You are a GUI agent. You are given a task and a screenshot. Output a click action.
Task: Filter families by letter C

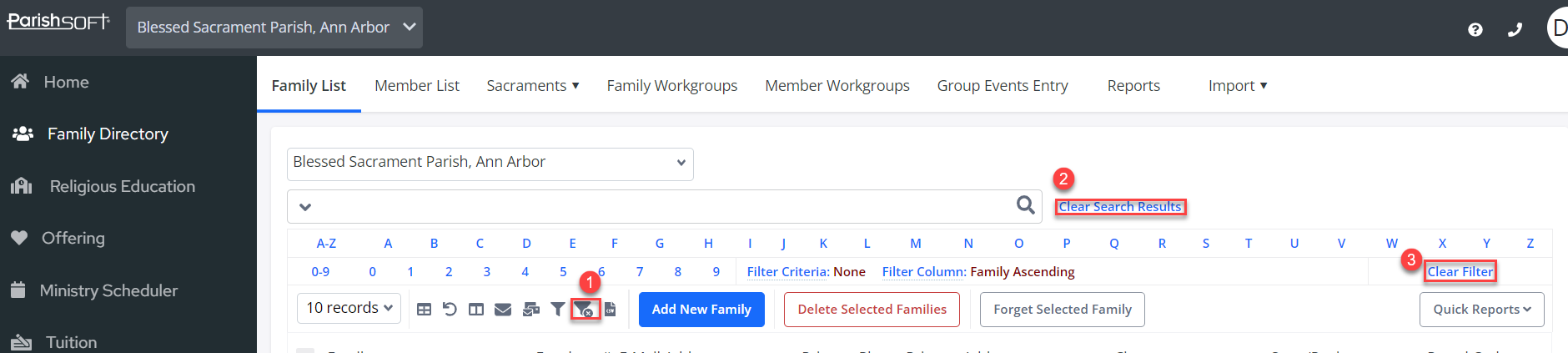(480, 244)
